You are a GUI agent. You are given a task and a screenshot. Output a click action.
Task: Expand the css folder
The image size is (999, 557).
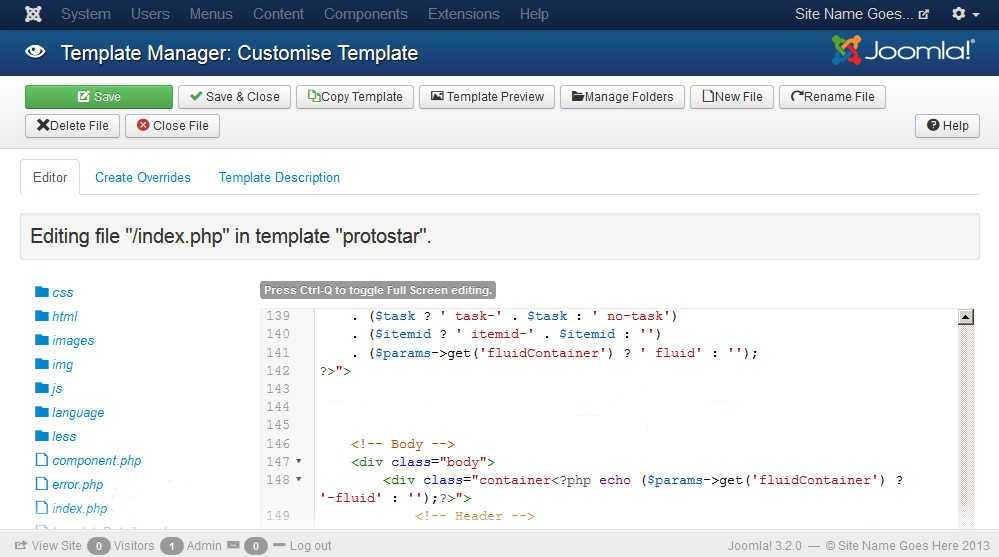pos(55,293)
